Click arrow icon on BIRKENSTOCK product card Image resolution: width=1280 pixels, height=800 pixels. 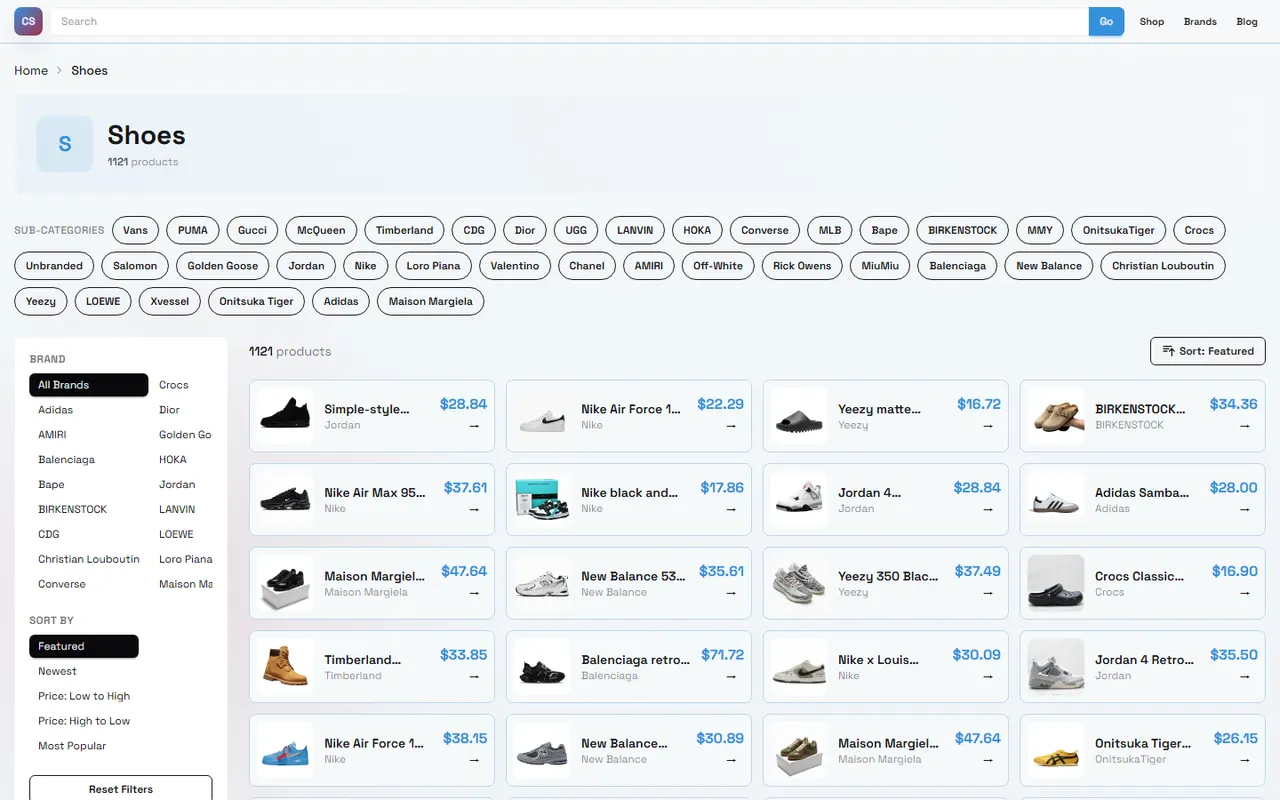[x=1245, y=426]
